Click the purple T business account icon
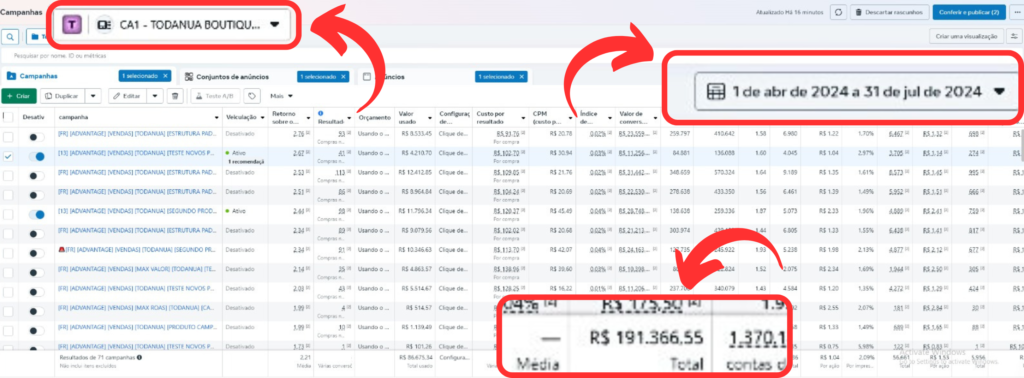 71,25
